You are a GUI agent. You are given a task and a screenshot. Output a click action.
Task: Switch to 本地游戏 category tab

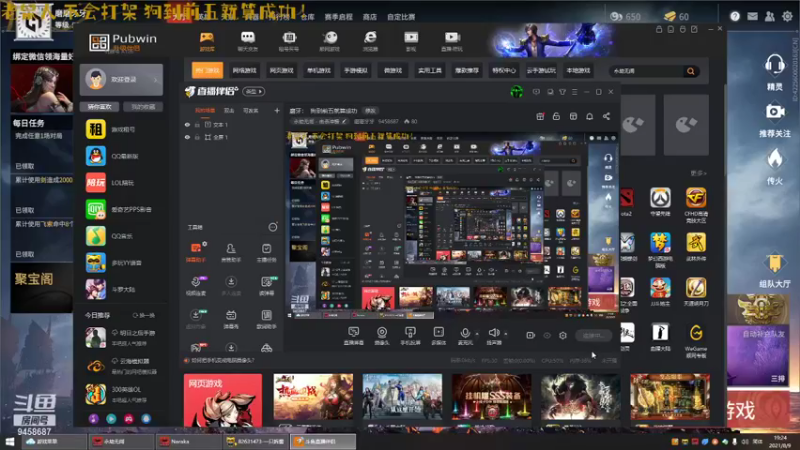(x=578, y=70)
